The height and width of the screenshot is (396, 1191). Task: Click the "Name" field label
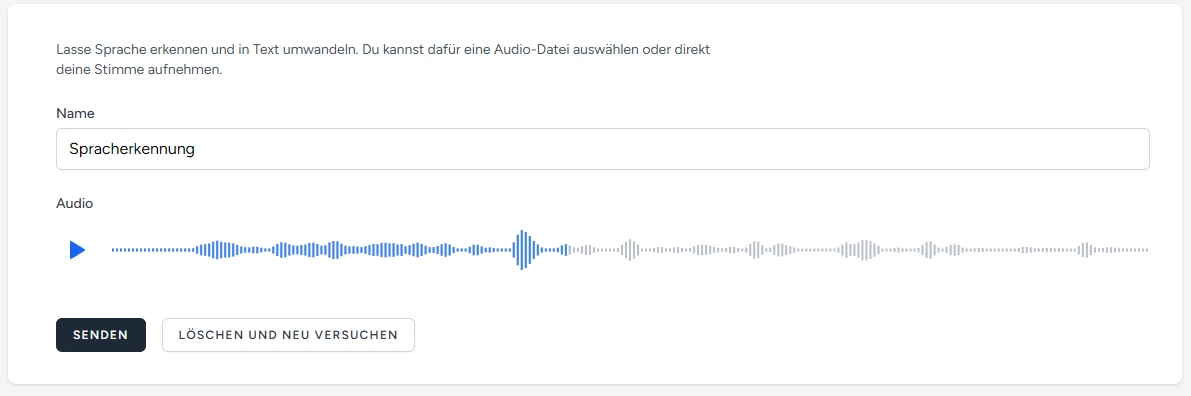[75, 113]
